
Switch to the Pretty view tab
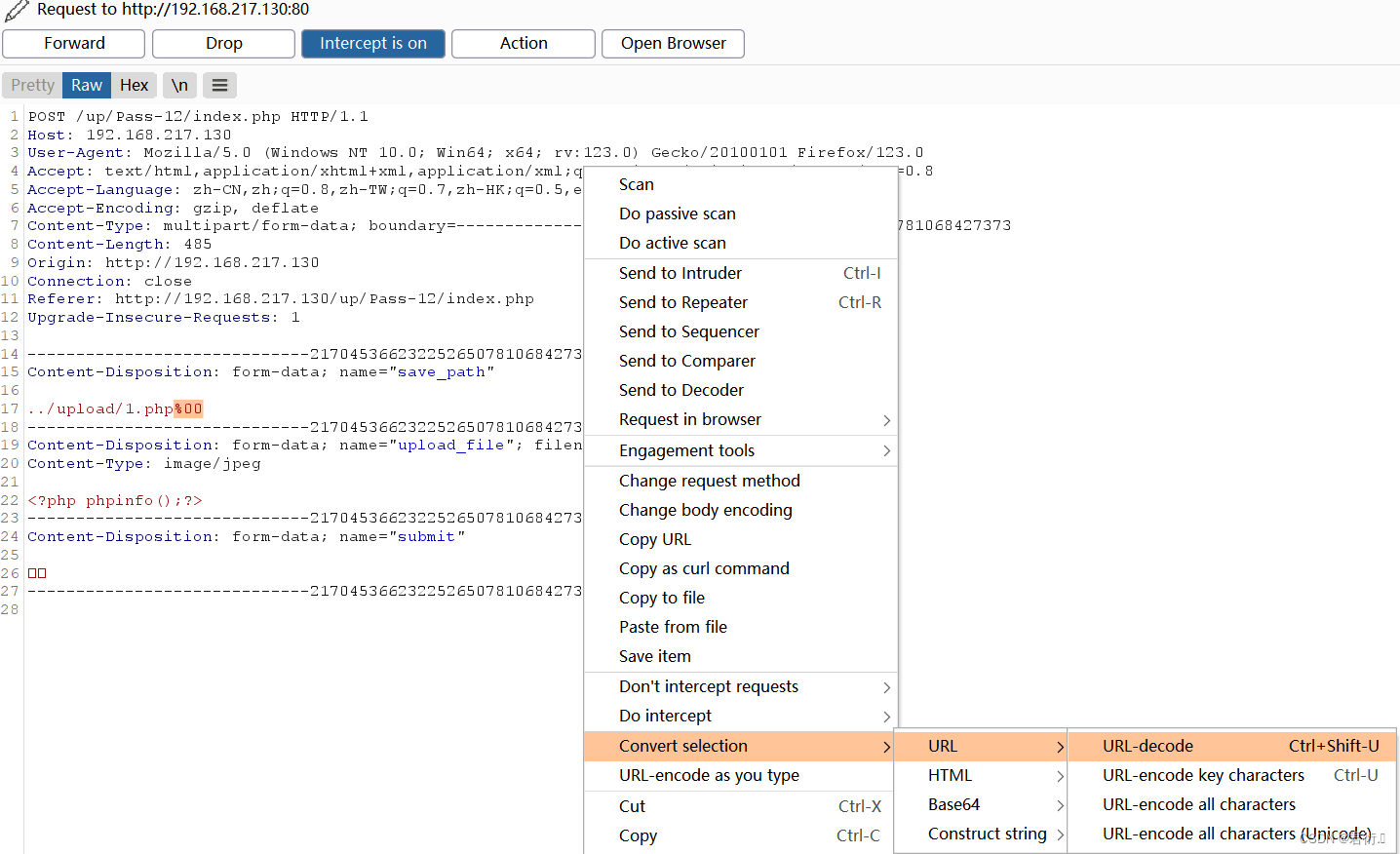coord(32,86)
